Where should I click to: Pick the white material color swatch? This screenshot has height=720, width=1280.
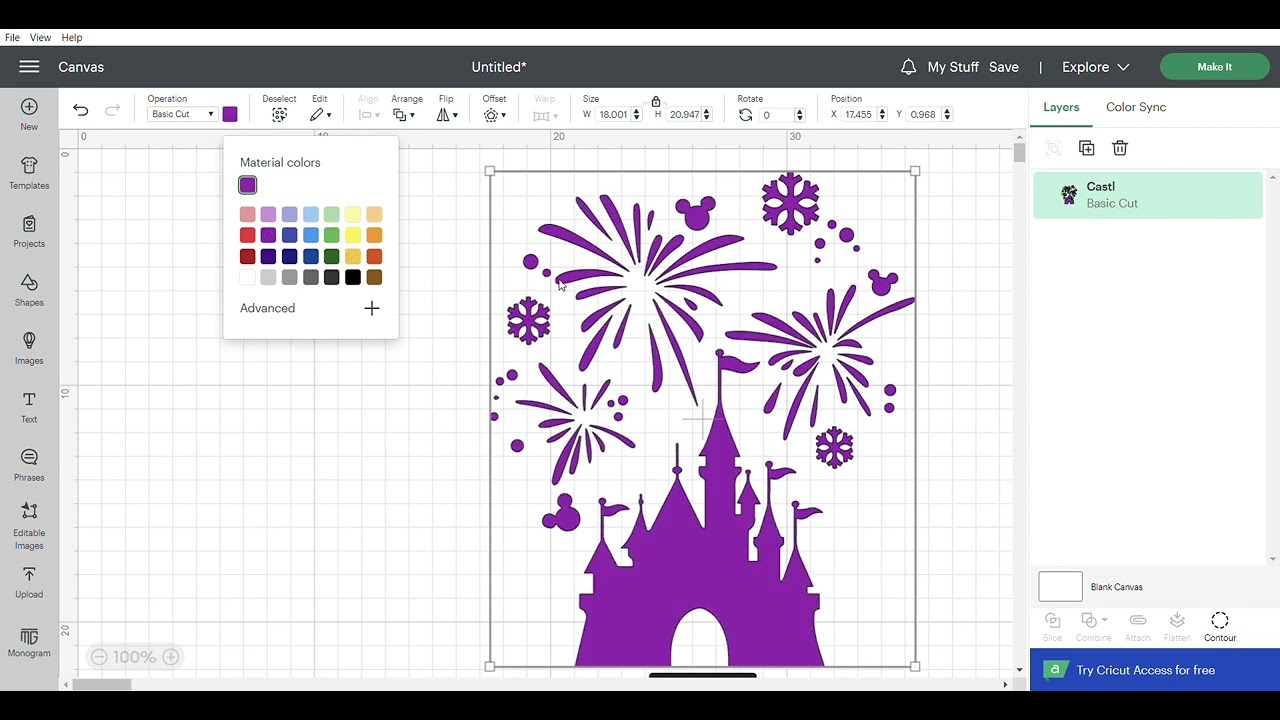pos(247,277)
